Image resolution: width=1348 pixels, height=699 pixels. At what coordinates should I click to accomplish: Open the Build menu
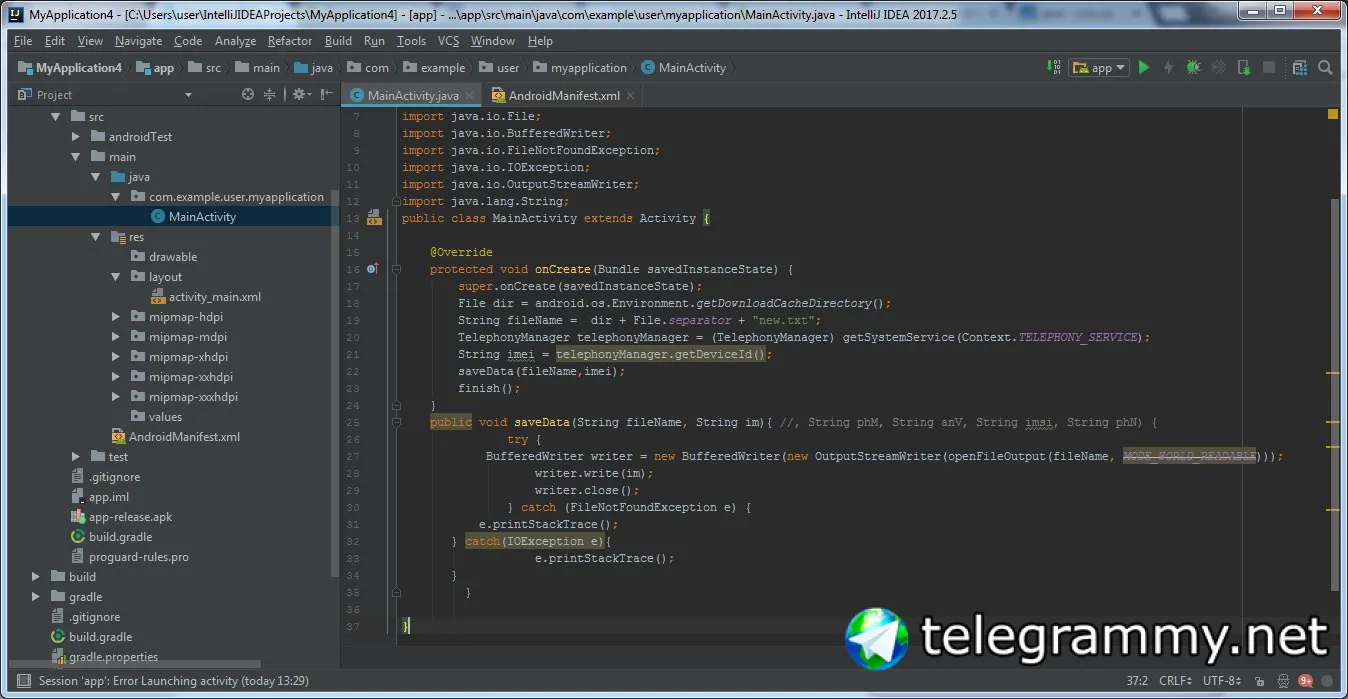click(x=338, y=41)
